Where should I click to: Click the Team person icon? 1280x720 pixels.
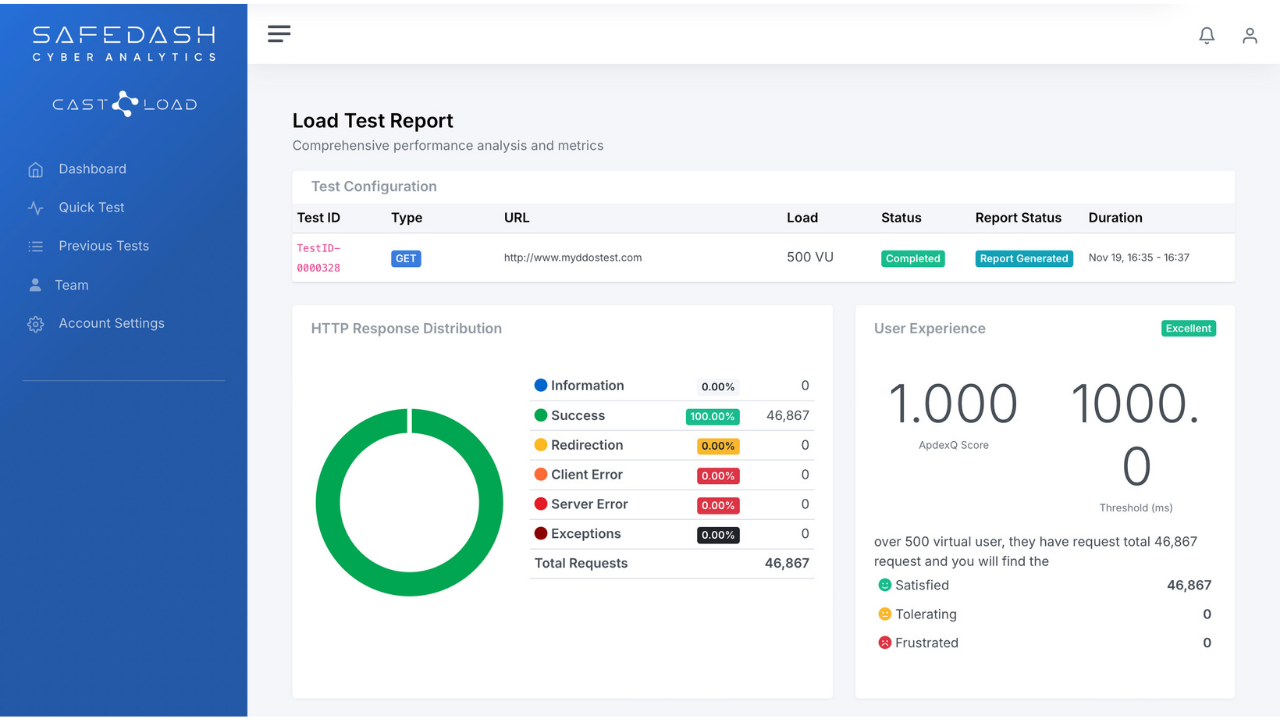point(36,285)
